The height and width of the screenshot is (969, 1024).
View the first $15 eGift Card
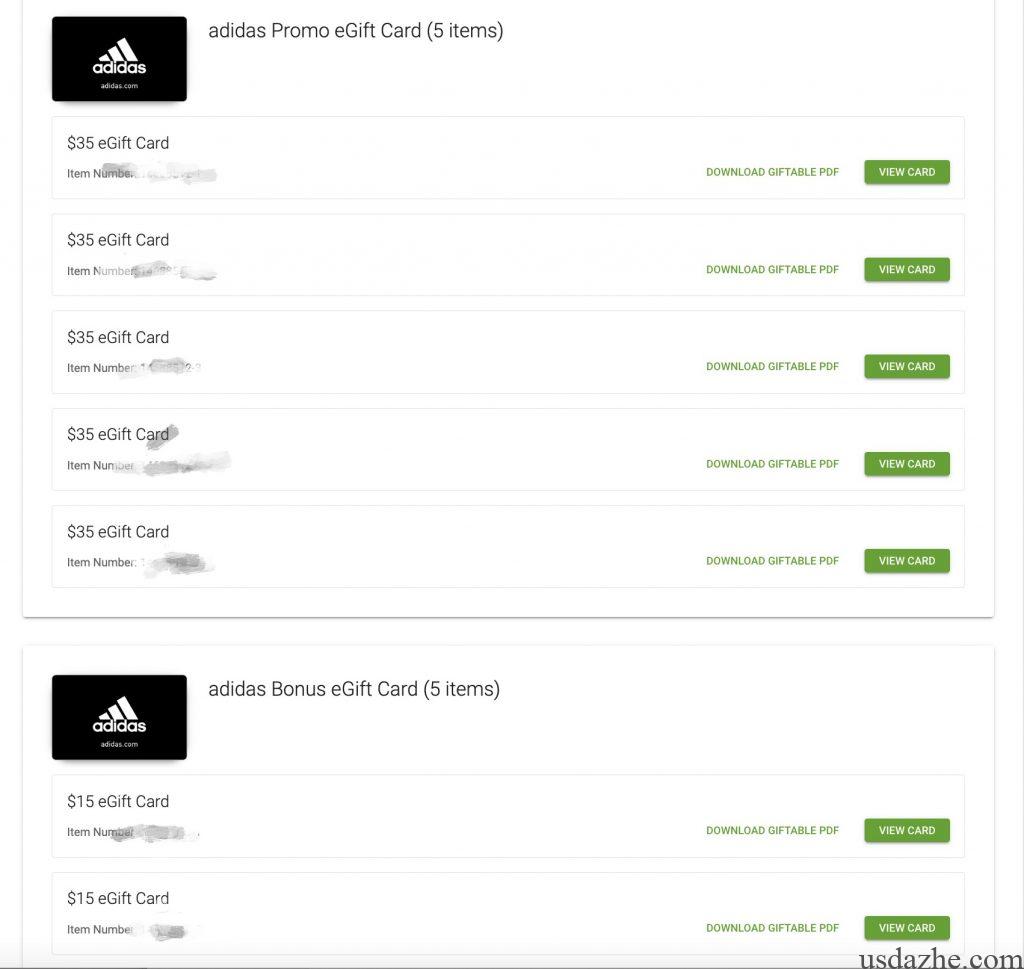coord(906,830)
